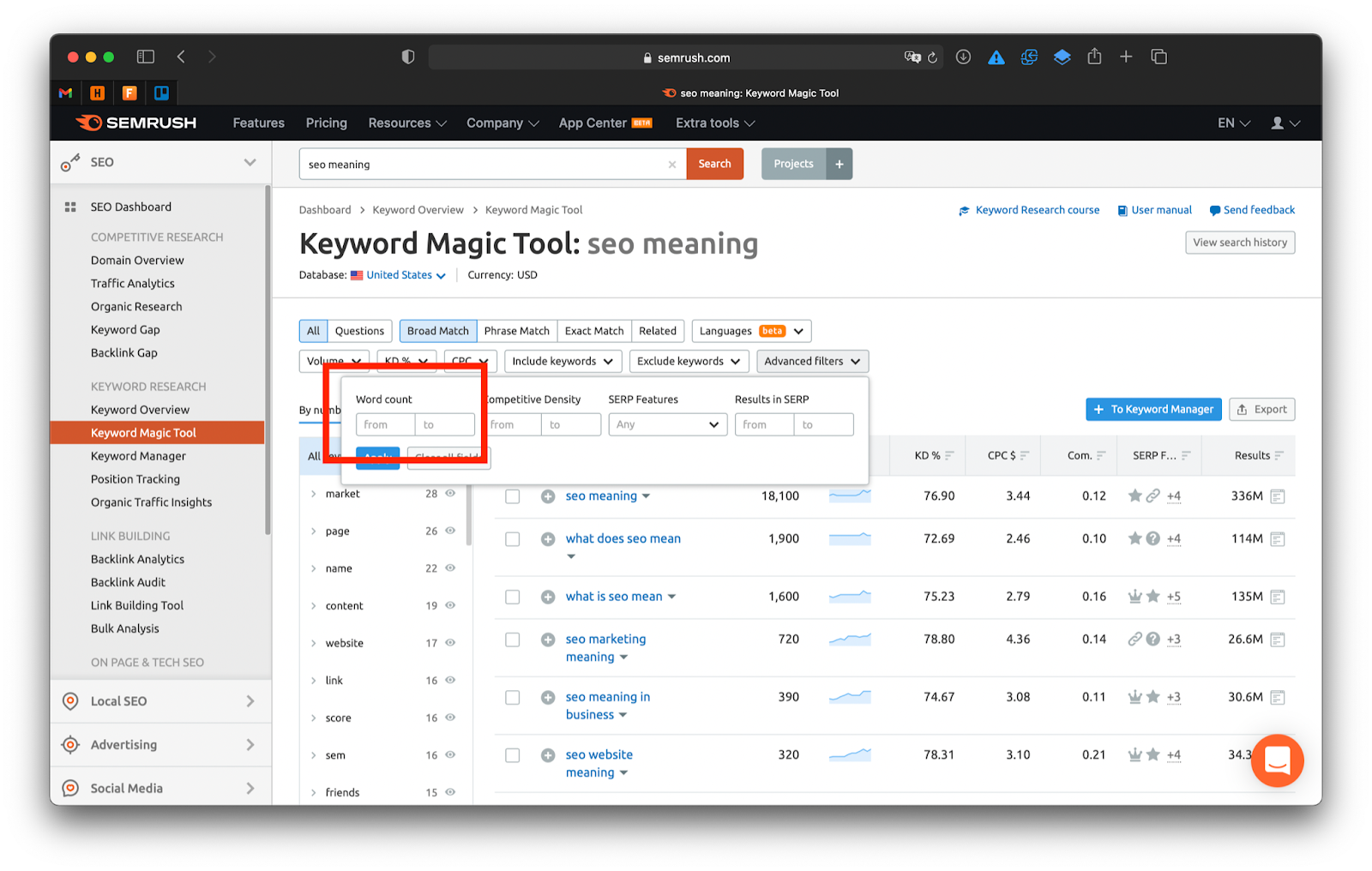Sort by KD % column icon
This screenshot has height=871, width=1372.
coord(949,456)
